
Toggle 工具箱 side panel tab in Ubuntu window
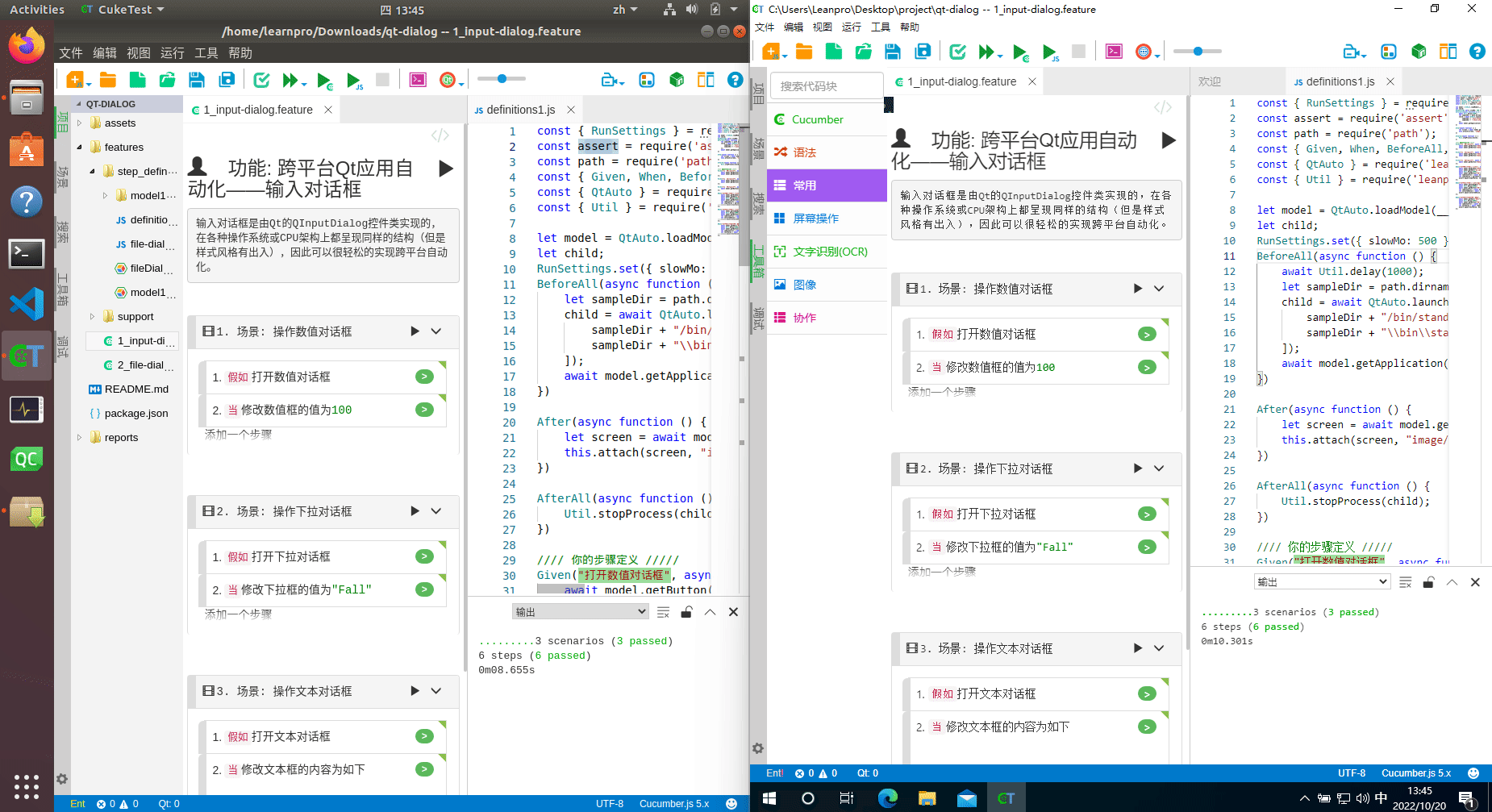63,289
